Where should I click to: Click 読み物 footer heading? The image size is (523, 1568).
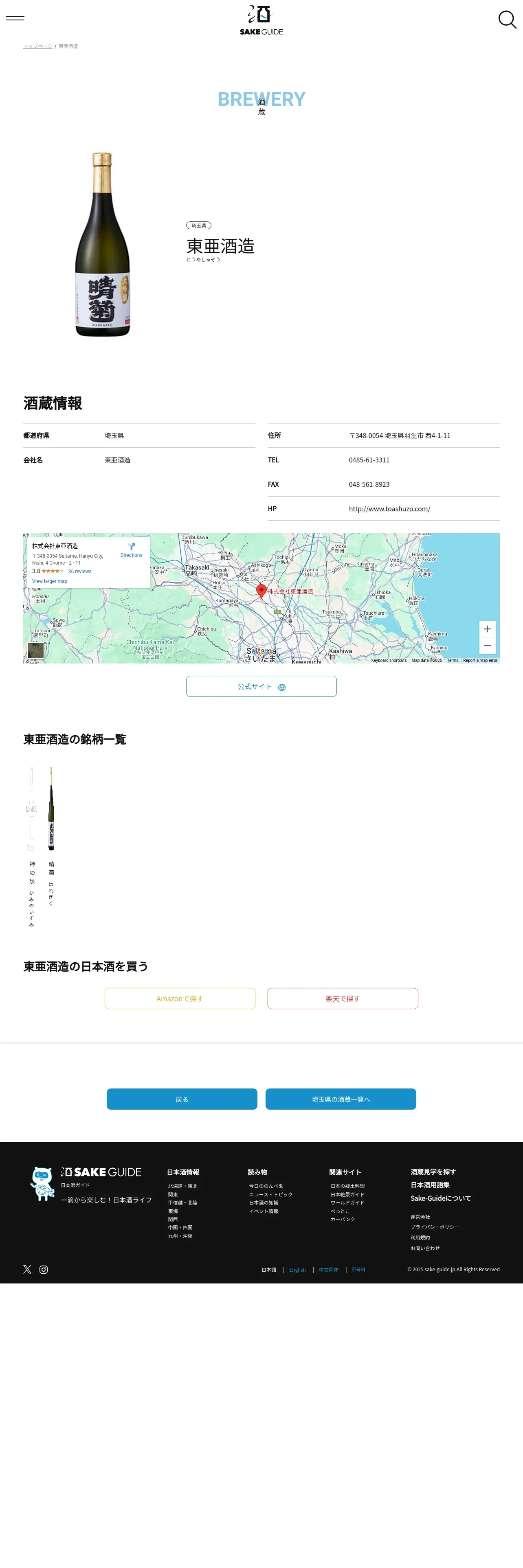click(257, 1172)
